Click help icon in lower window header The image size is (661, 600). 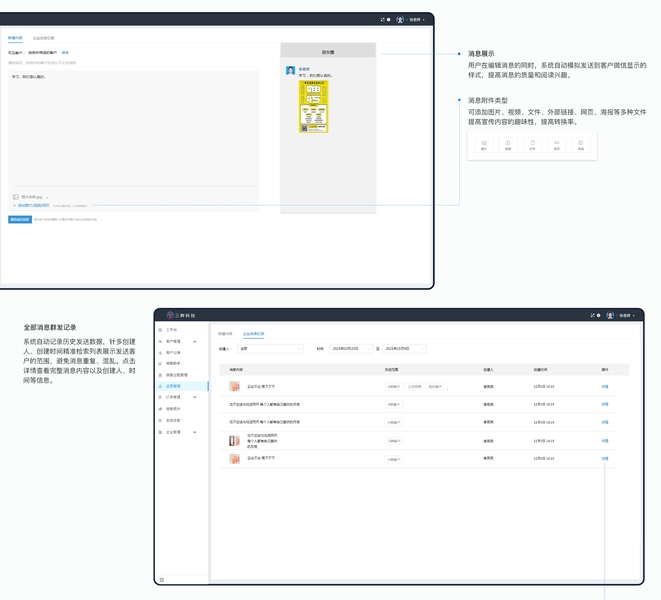pyautogui.click(x=598, y=315)
